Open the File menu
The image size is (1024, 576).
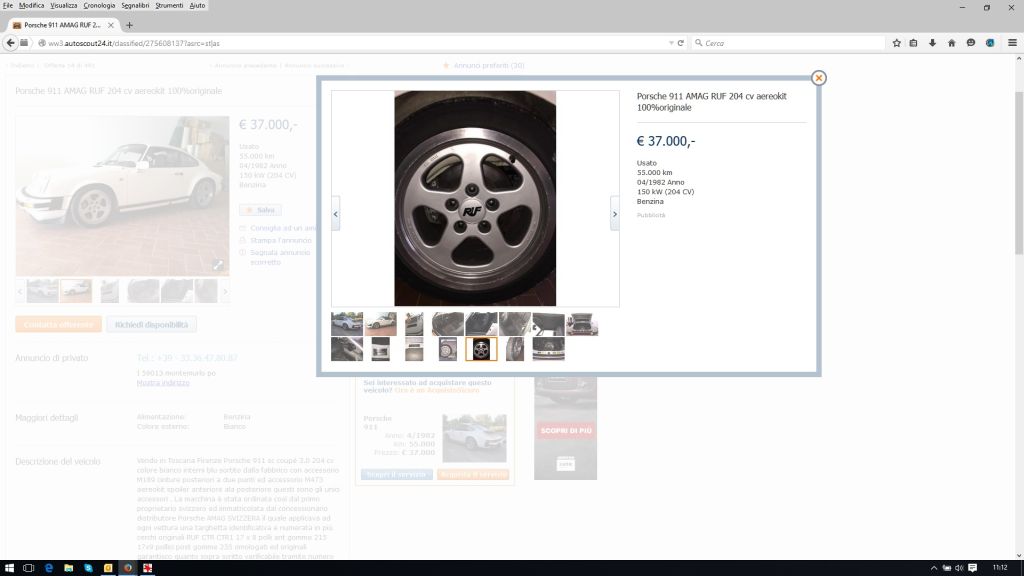(8, 5)
